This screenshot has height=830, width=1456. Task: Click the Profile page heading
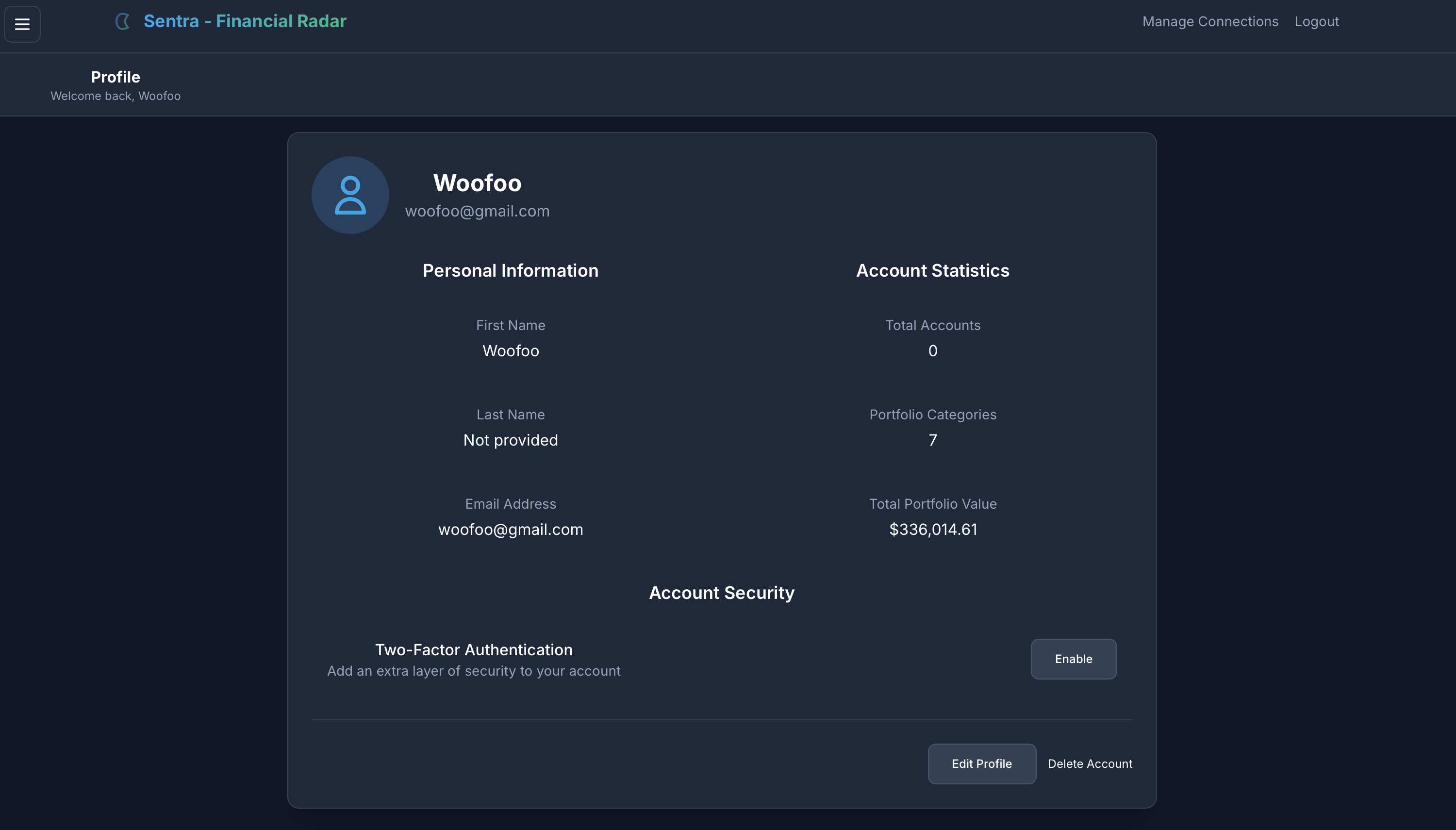coord(115,76)
